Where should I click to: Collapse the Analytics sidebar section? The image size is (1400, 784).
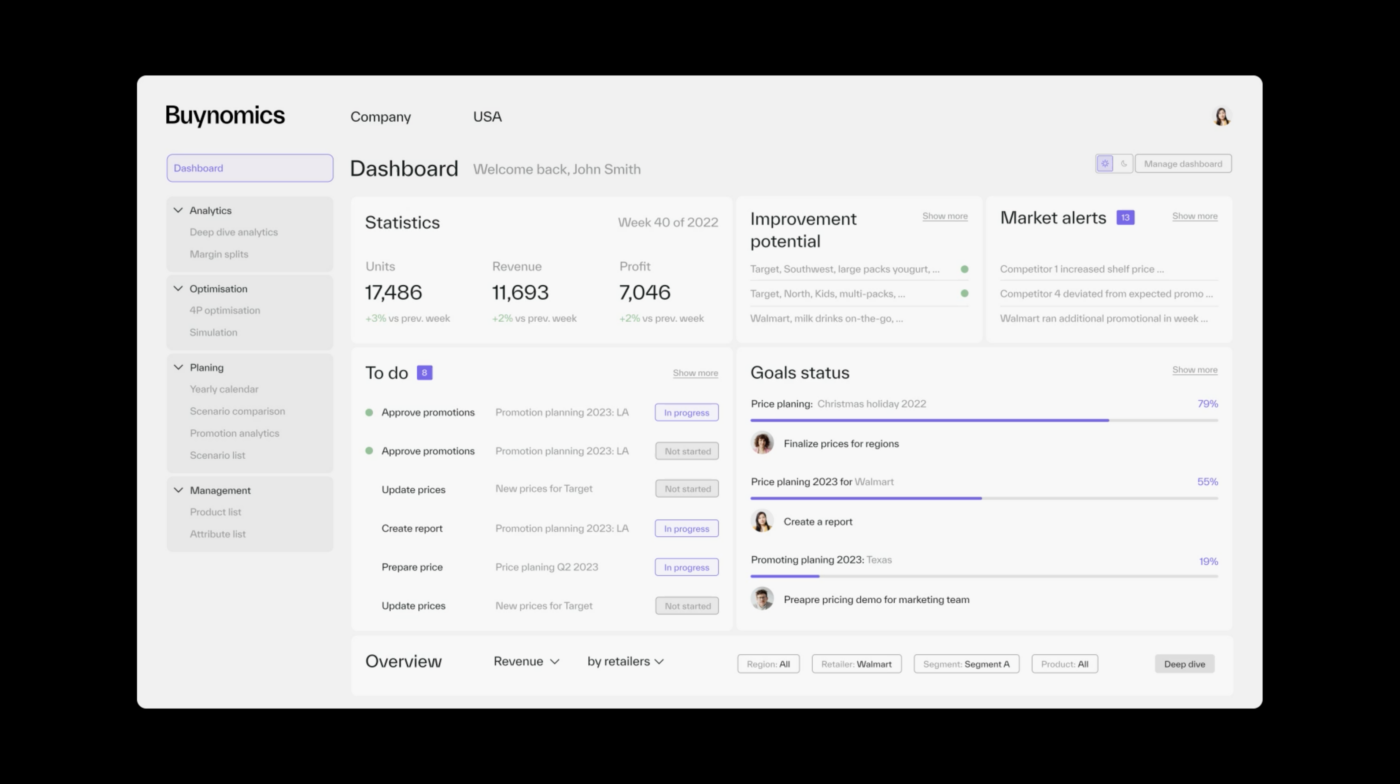click(179, 211)
